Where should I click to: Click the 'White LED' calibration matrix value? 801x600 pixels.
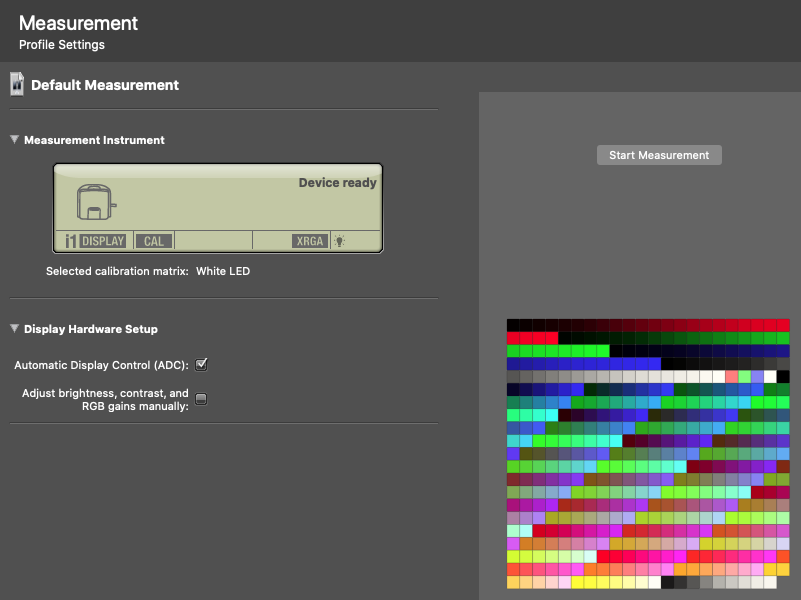(223, 271)
